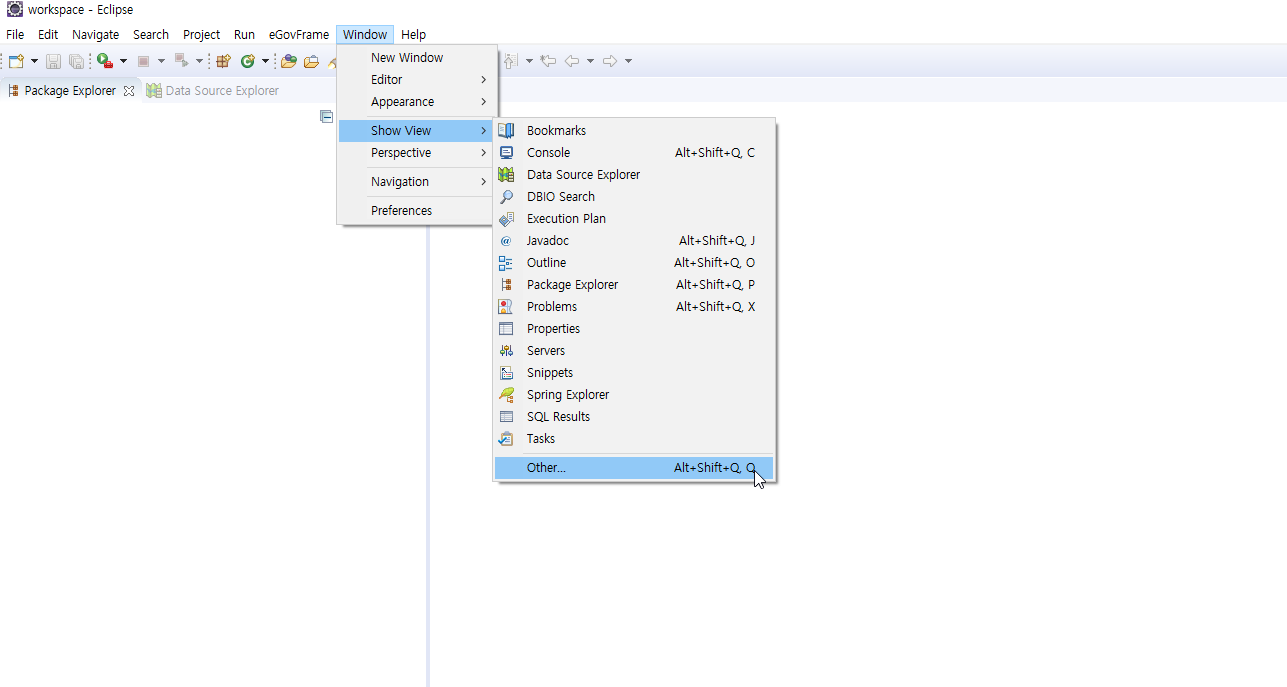This screenshot has width=1287, height=687.
Task: Open the New Java Class dropdown arrow
Action: (x=265, y=61)
